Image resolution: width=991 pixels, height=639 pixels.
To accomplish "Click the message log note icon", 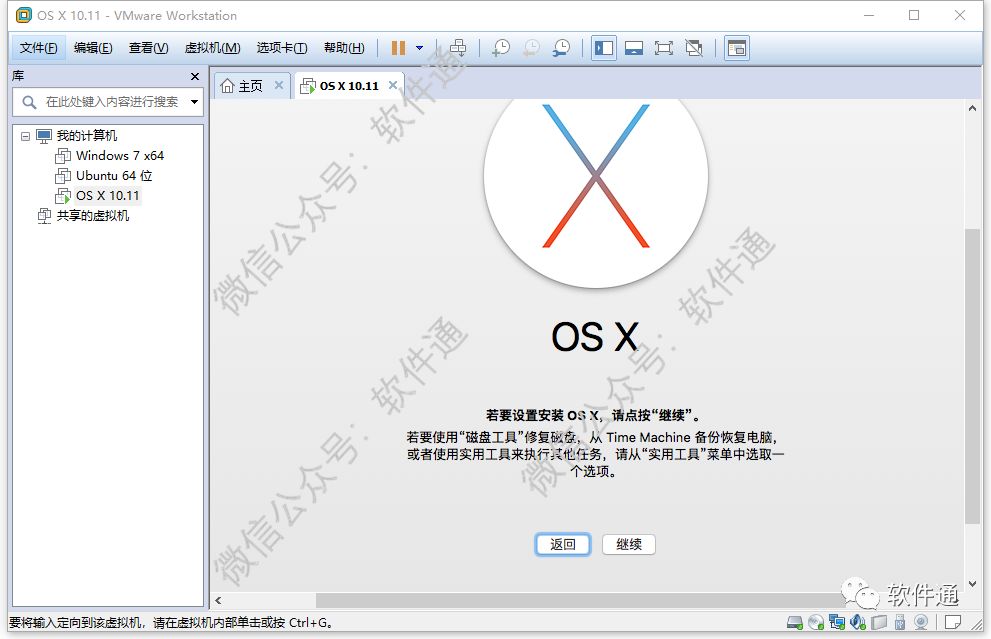I will point(952,623).
